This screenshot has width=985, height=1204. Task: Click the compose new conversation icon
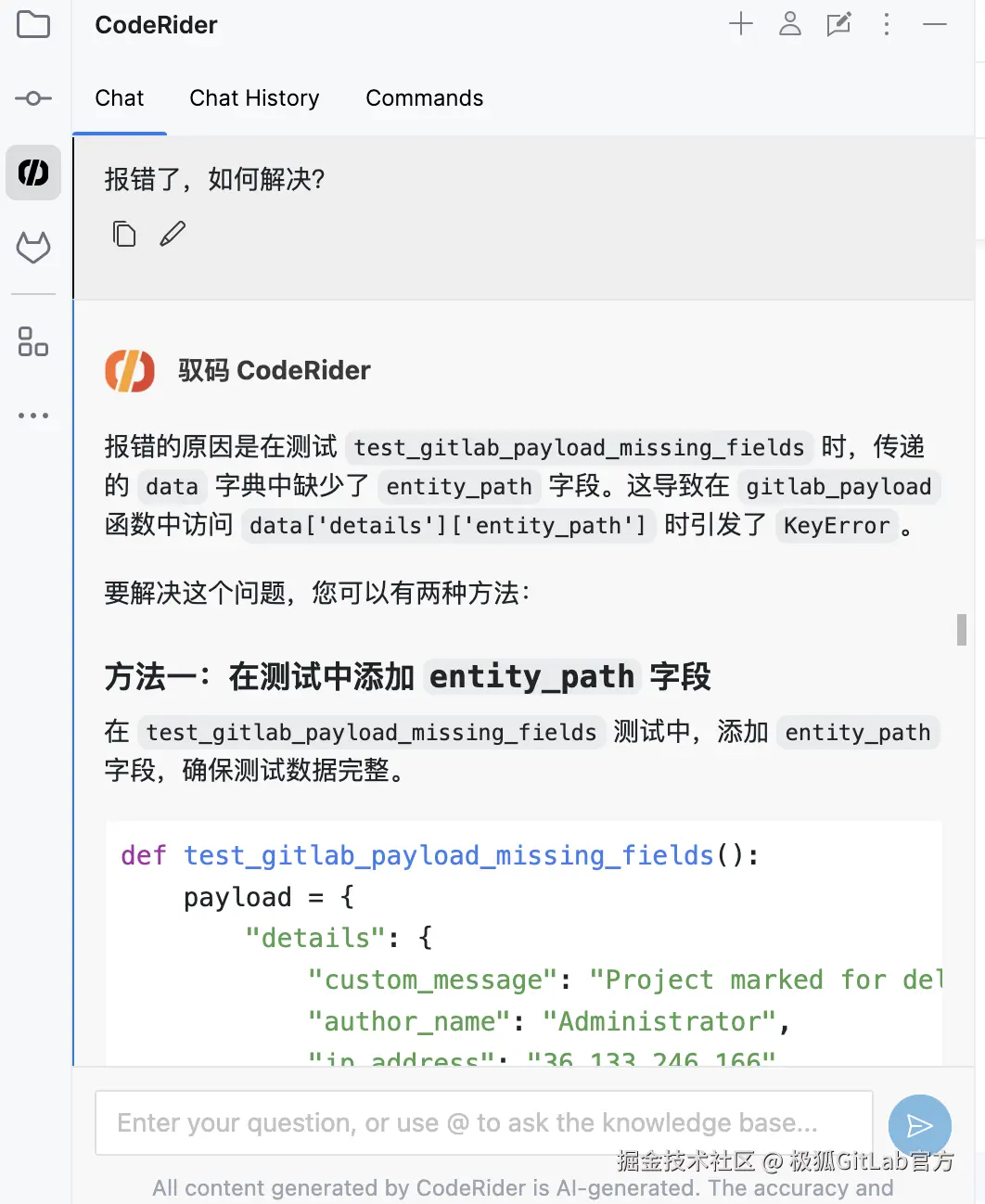pos(839,25)
